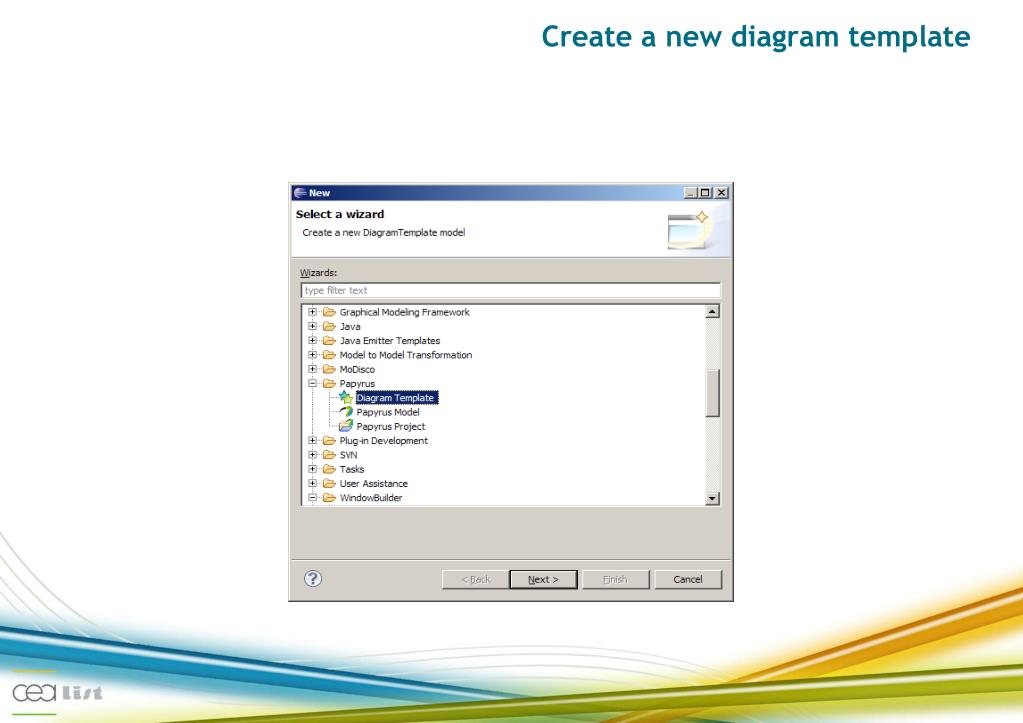Select the SVN label
The image size is (1023, 723).
[x=348, y=455]
